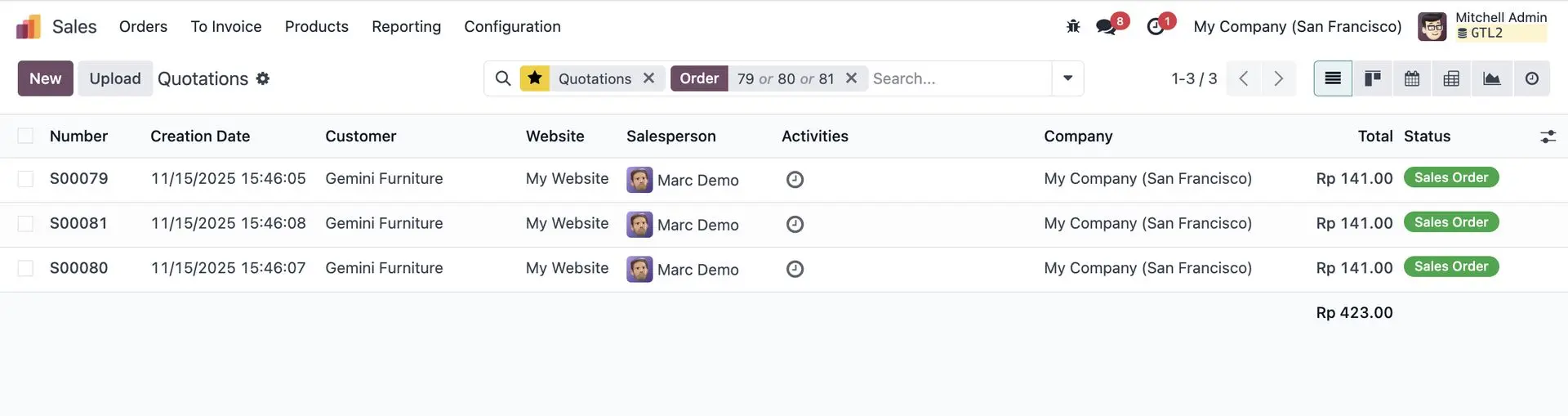
Task: Switch to Graph view
Action: [x=1491, y=78]
